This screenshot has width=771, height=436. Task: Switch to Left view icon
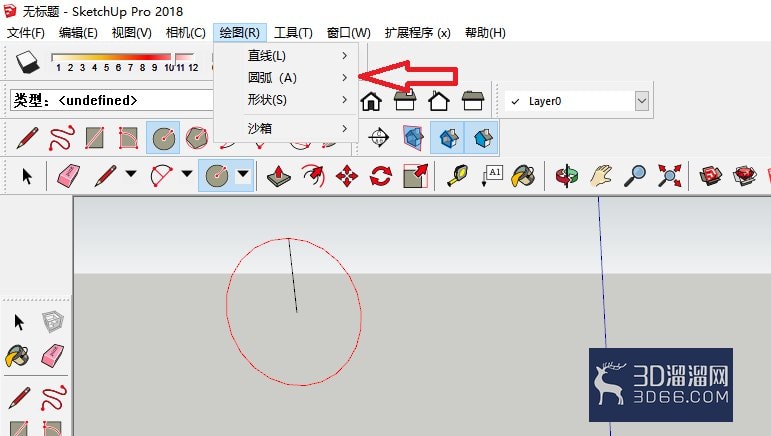[473, 101]
